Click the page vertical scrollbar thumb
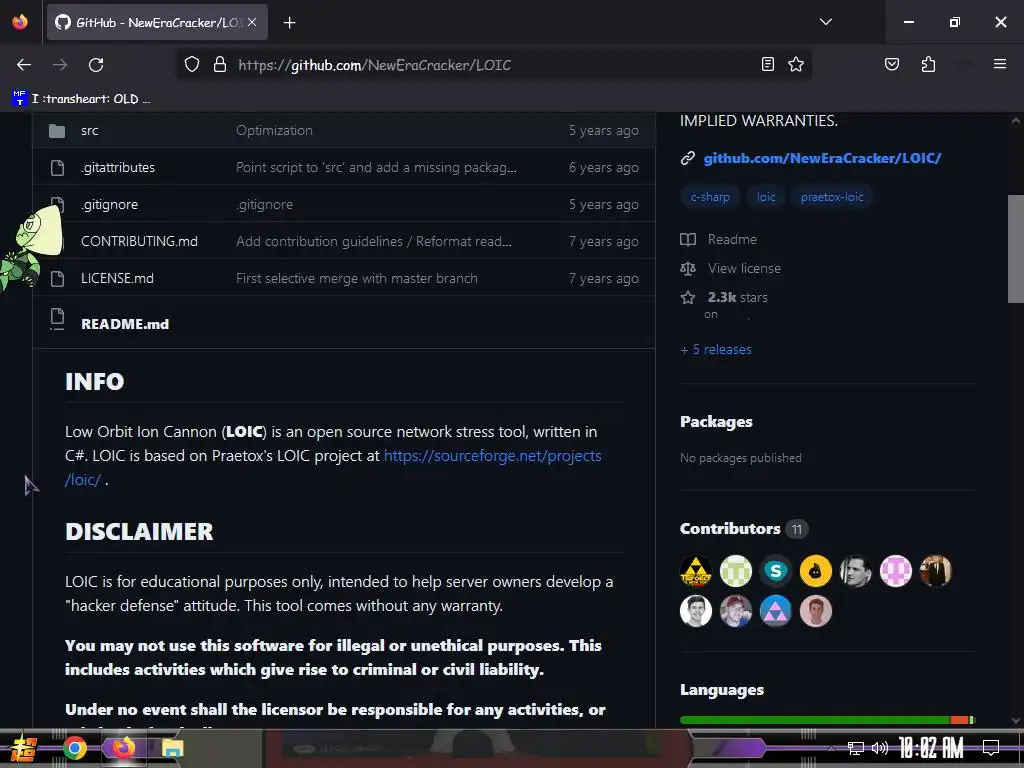1024x768 pixels. click(1016, 248)
